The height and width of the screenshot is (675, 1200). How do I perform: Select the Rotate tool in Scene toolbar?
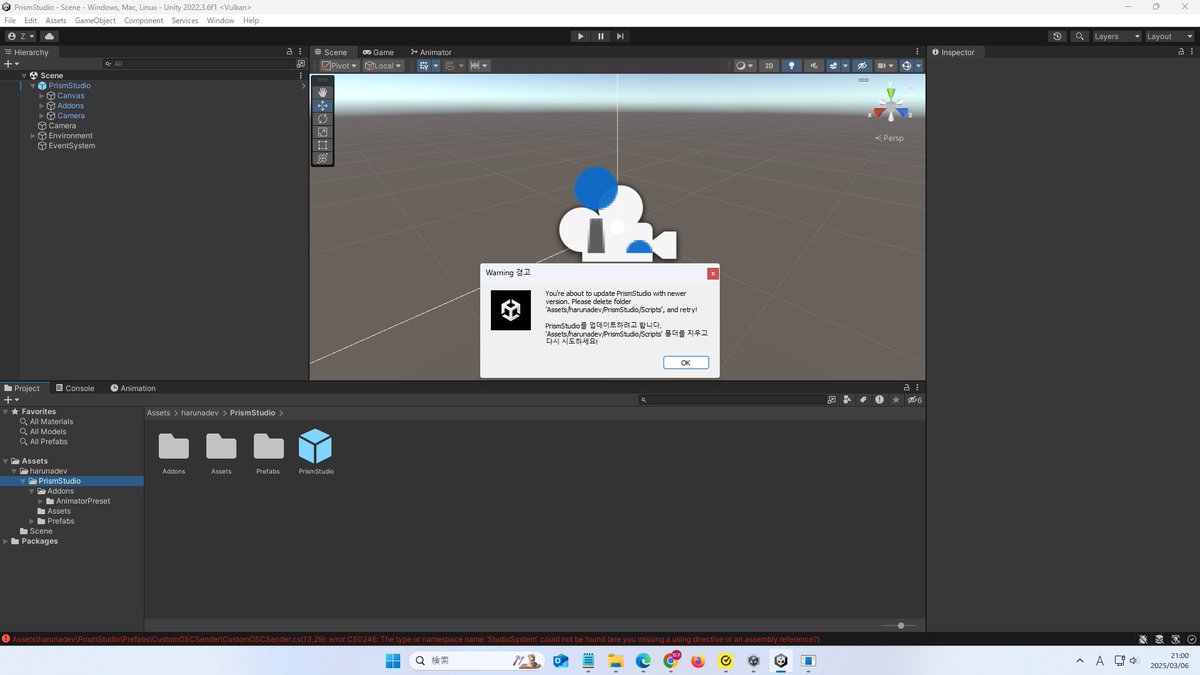[322, 118]
